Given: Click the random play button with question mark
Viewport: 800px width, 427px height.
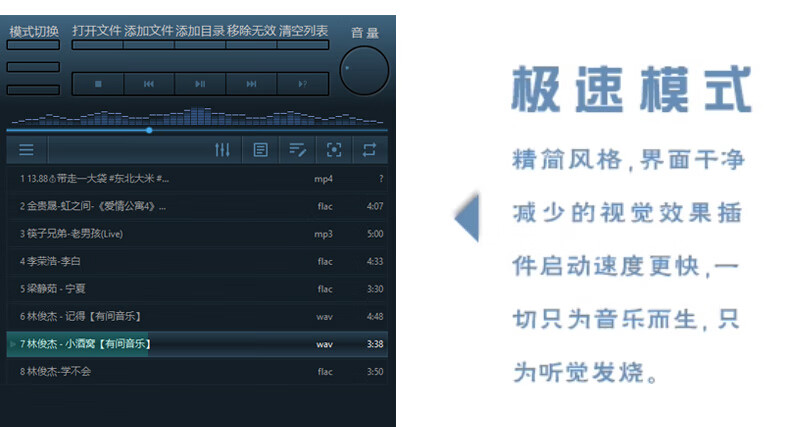Looking at the screenshot, I should point(303,84).
